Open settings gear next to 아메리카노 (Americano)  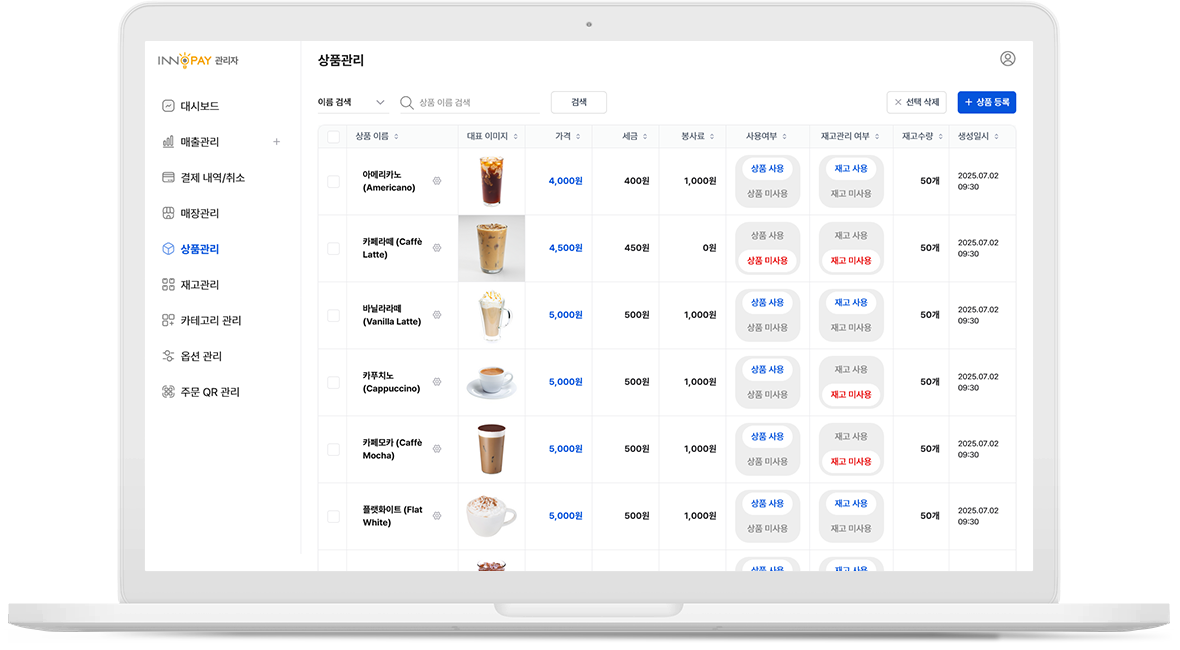coord(437,182)
